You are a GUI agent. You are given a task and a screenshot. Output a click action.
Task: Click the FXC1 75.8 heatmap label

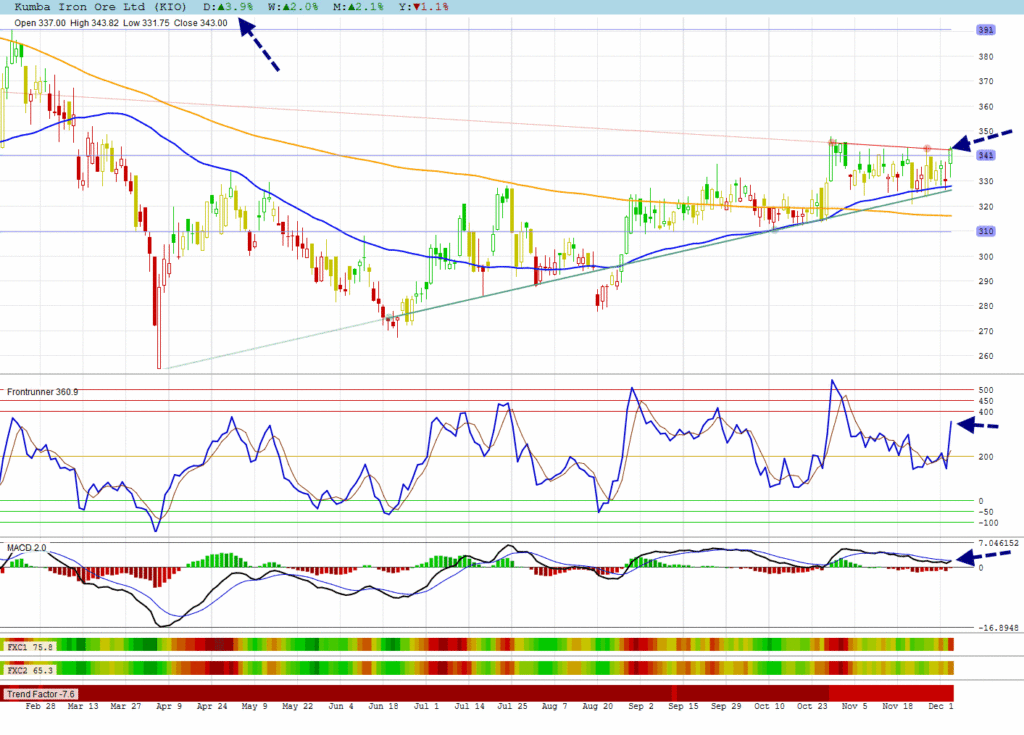29,647
